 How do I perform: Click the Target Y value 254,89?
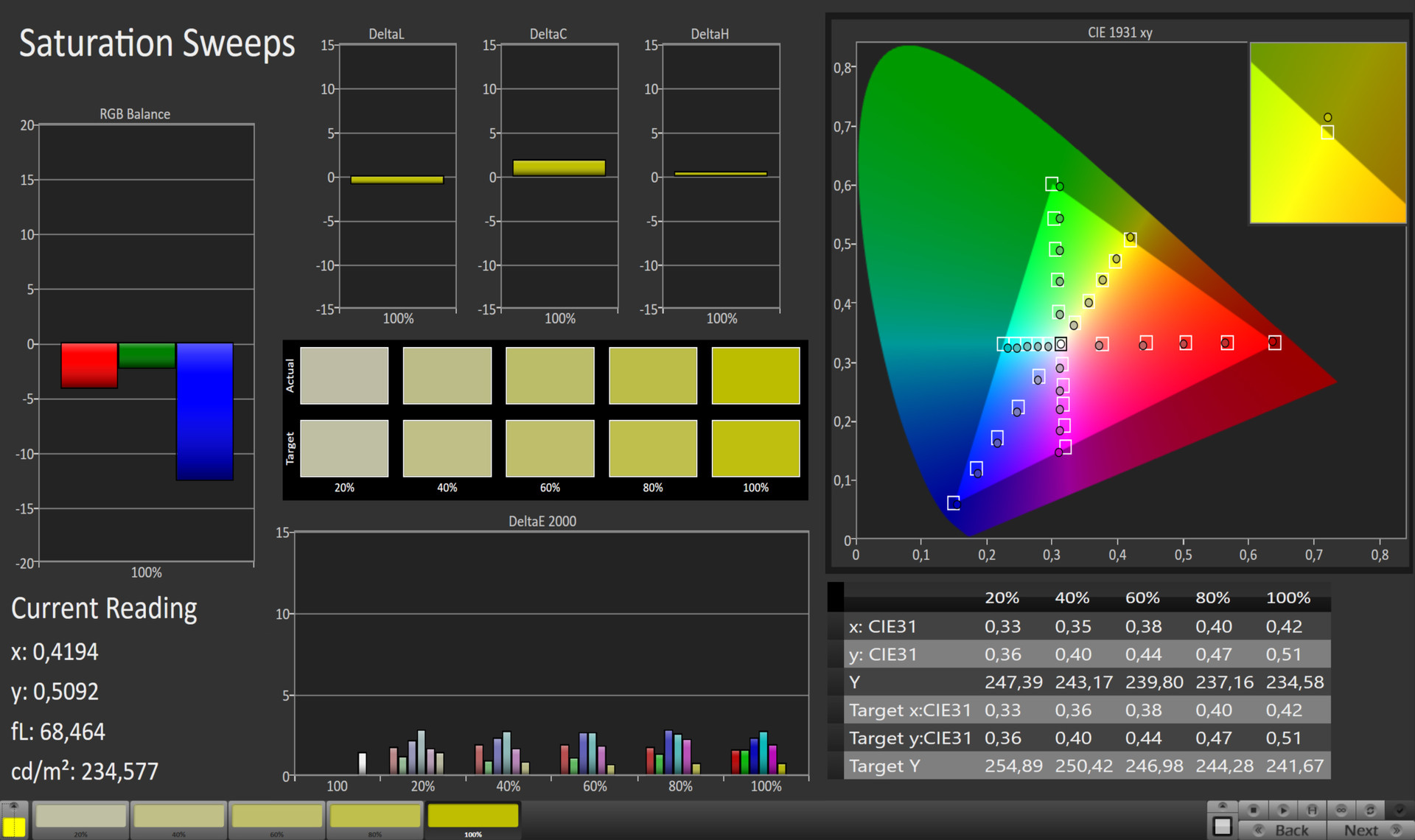pyautogui.click(x=1013, y=766)
